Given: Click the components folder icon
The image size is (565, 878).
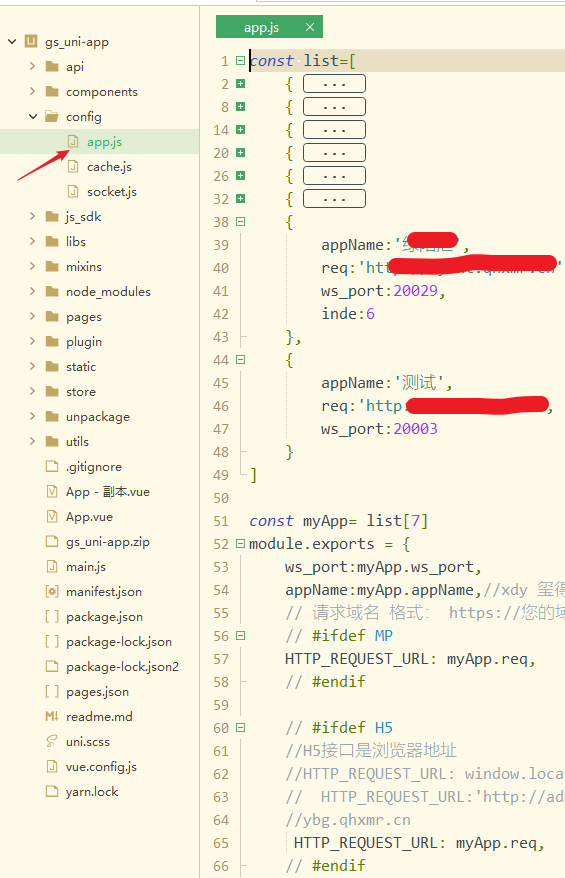Looking at the screenshot, I should (52, 91).
